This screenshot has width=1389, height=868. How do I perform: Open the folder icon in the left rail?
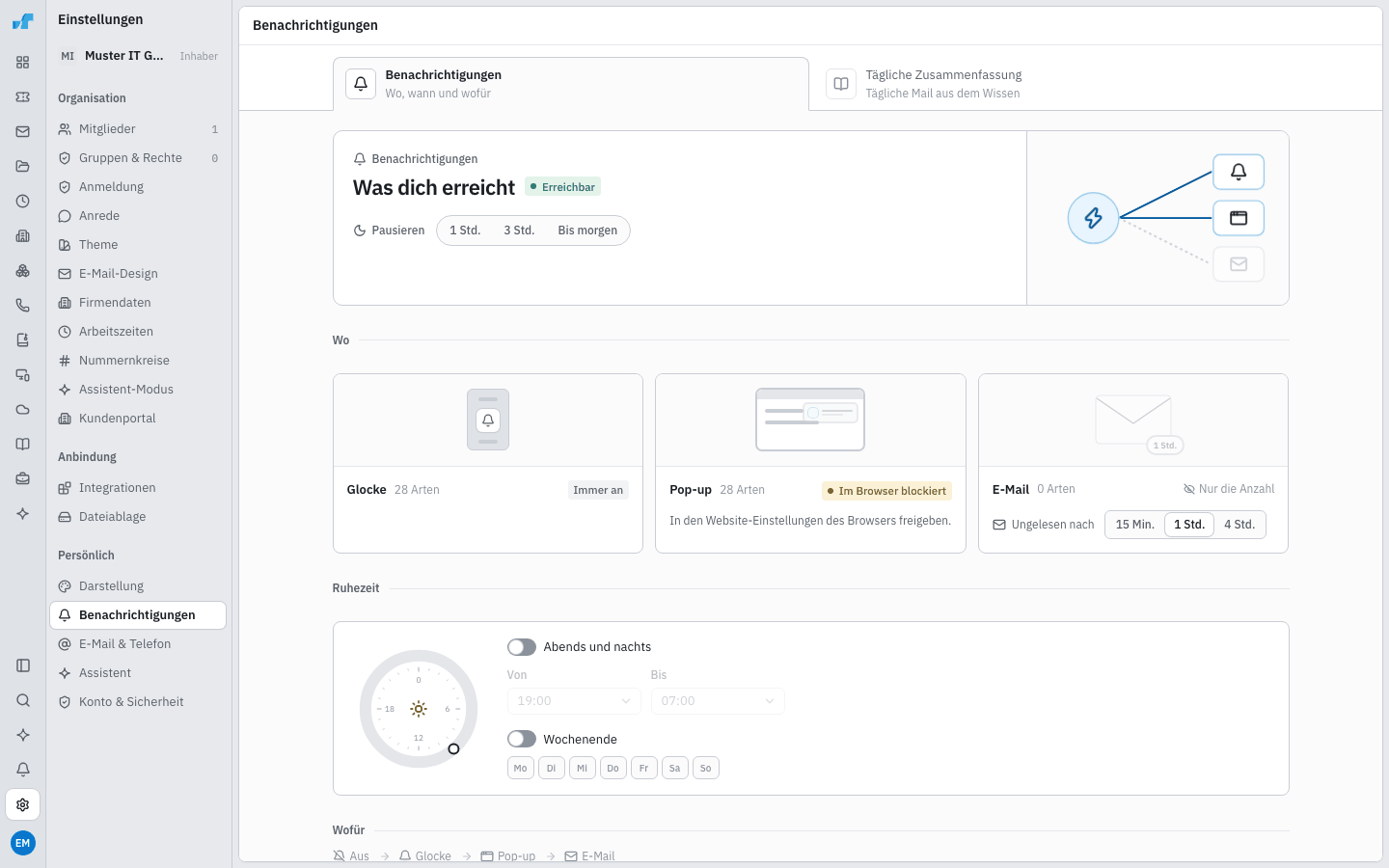pyautogui.click(x=23, y=167)
